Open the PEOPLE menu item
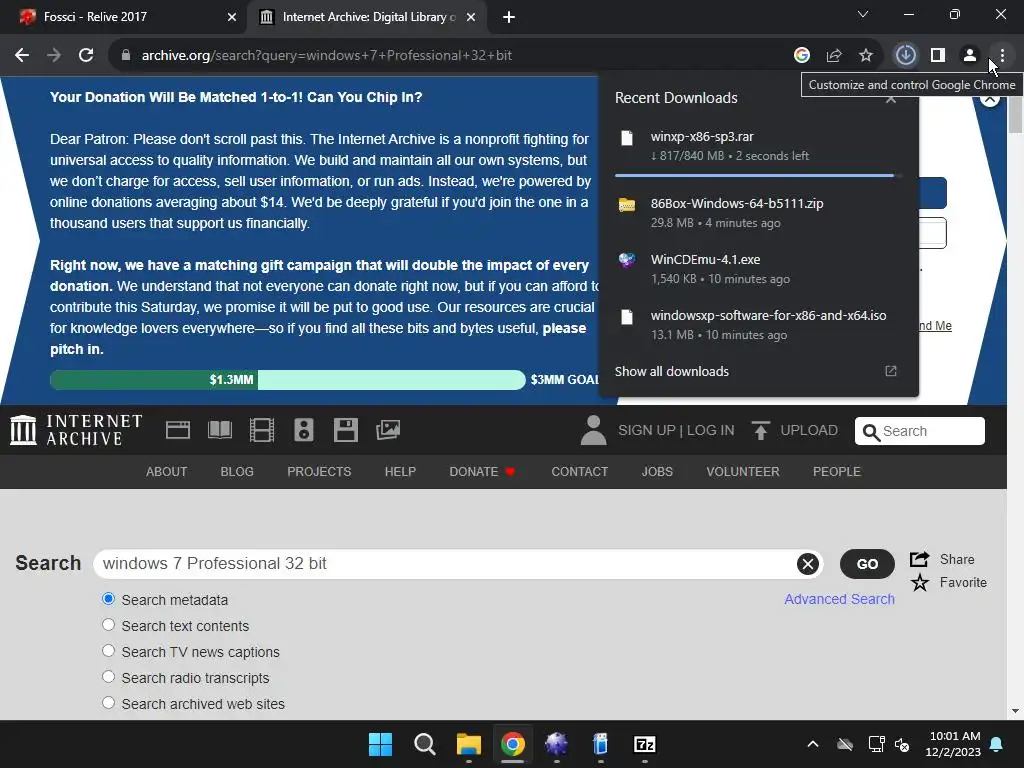This screenshot has width=1024, height=768. [837, 472]
